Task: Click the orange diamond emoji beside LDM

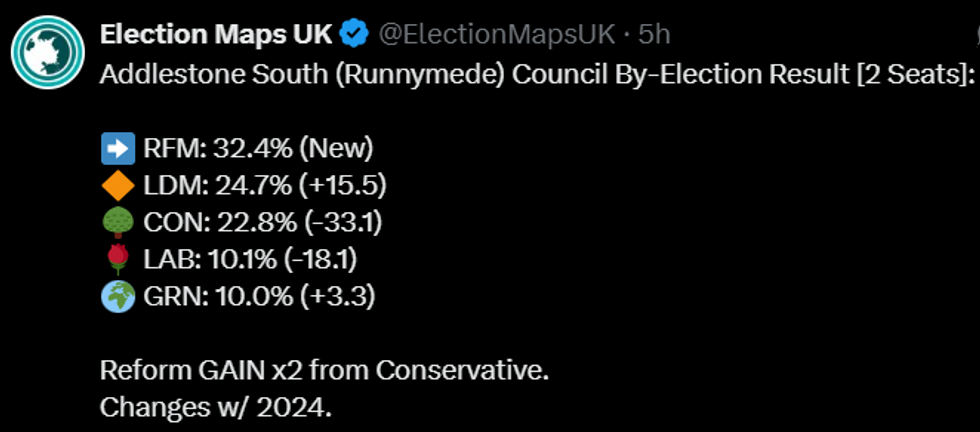Action: [x=118, y=186]
